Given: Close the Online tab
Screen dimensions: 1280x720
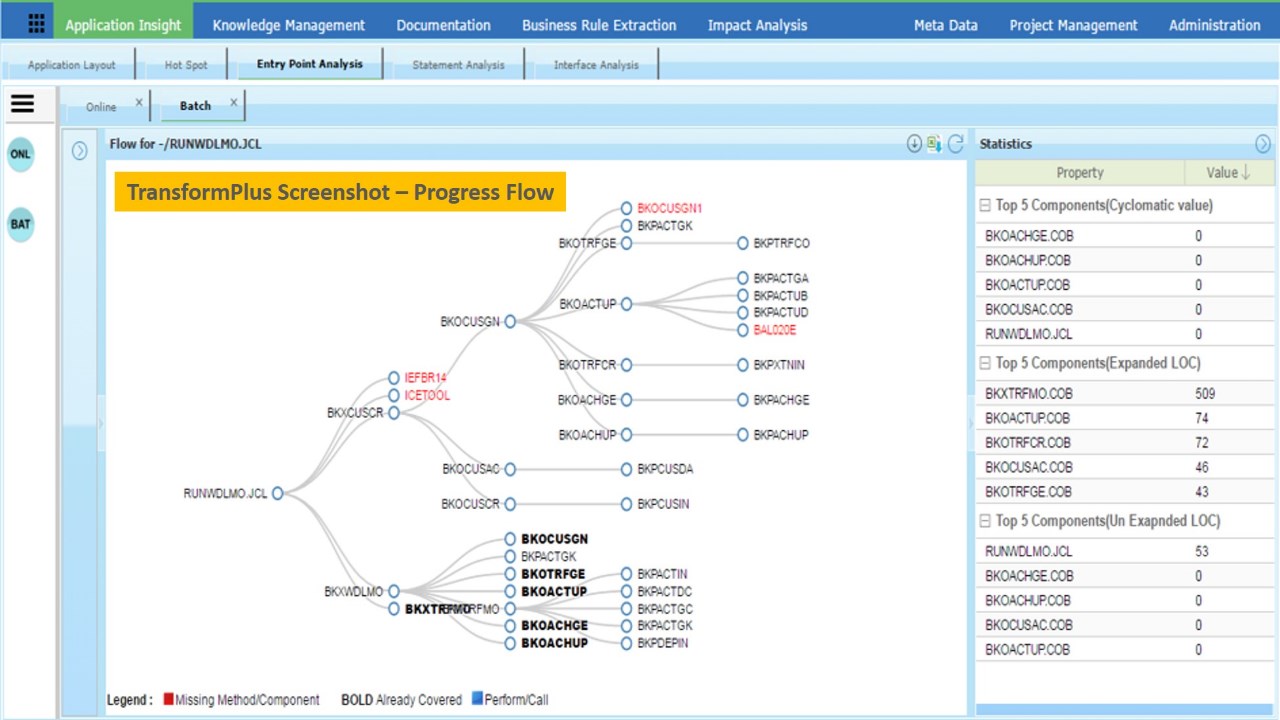Looking at the screenshot, I should click(139, 102).
